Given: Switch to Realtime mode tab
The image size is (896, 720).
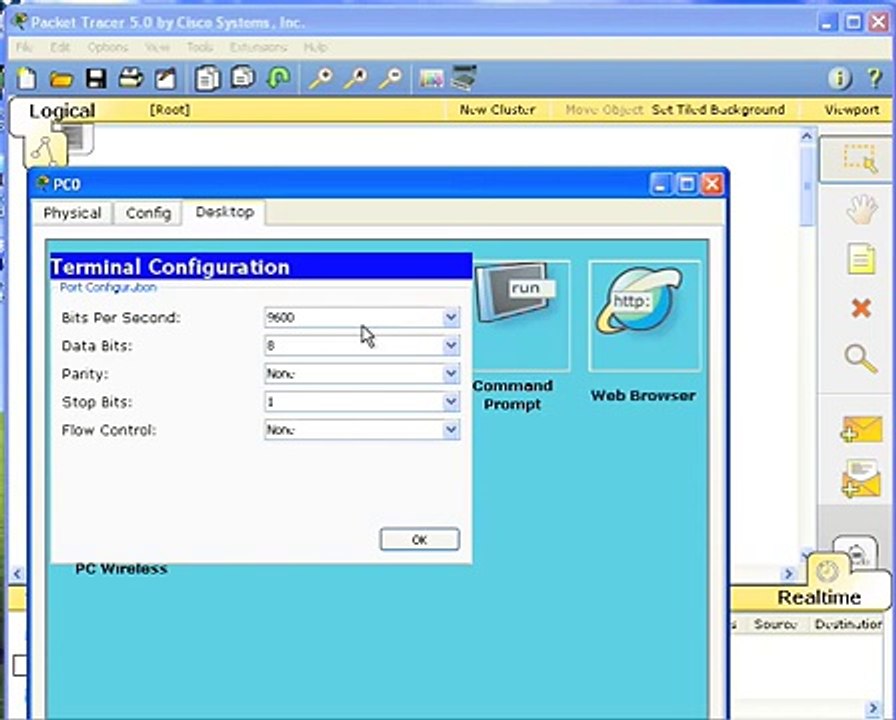Looking at the screenshot, I should (819, 597).
